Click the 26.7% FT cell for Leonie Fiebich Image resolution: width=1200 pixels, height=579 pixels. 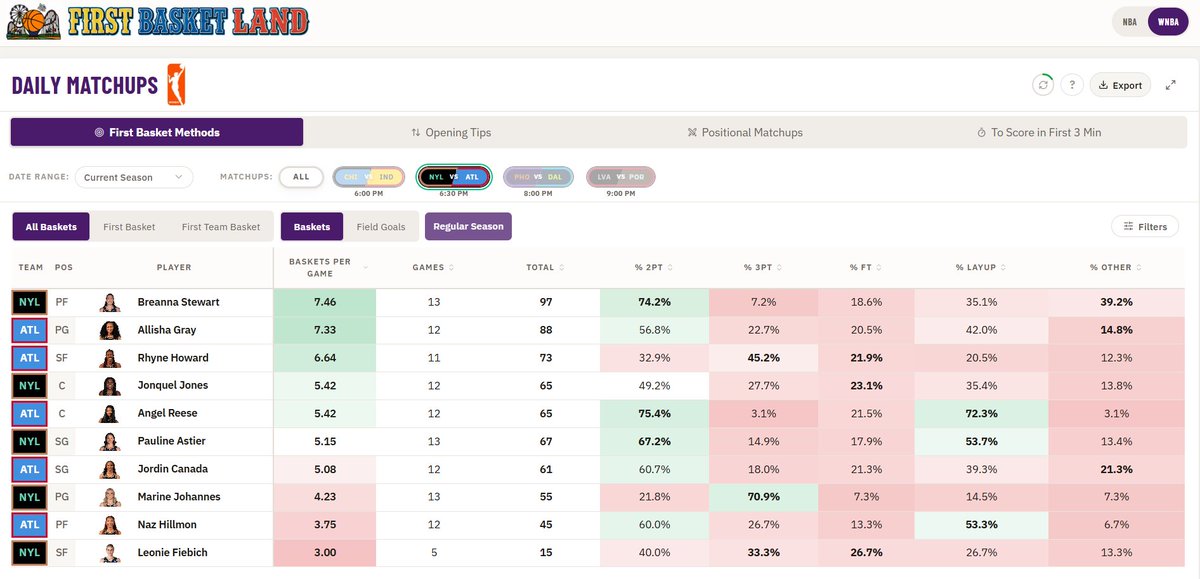pos(866,553)
